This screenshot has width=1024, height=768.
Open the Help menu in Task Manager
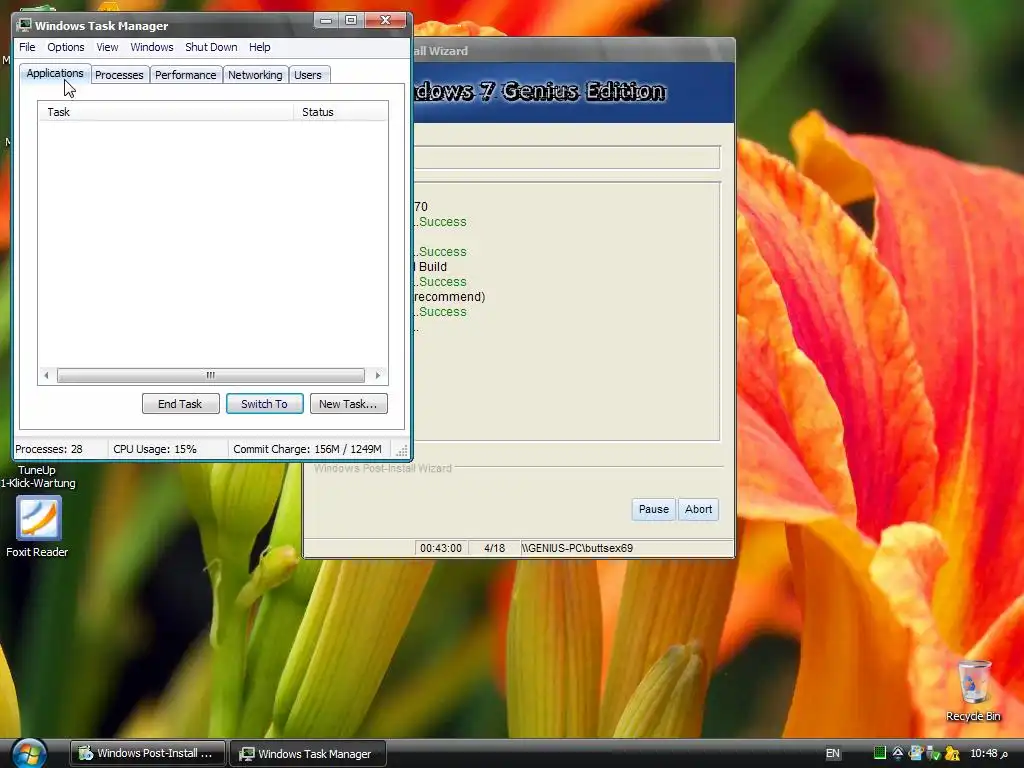(x=259, y=47)
